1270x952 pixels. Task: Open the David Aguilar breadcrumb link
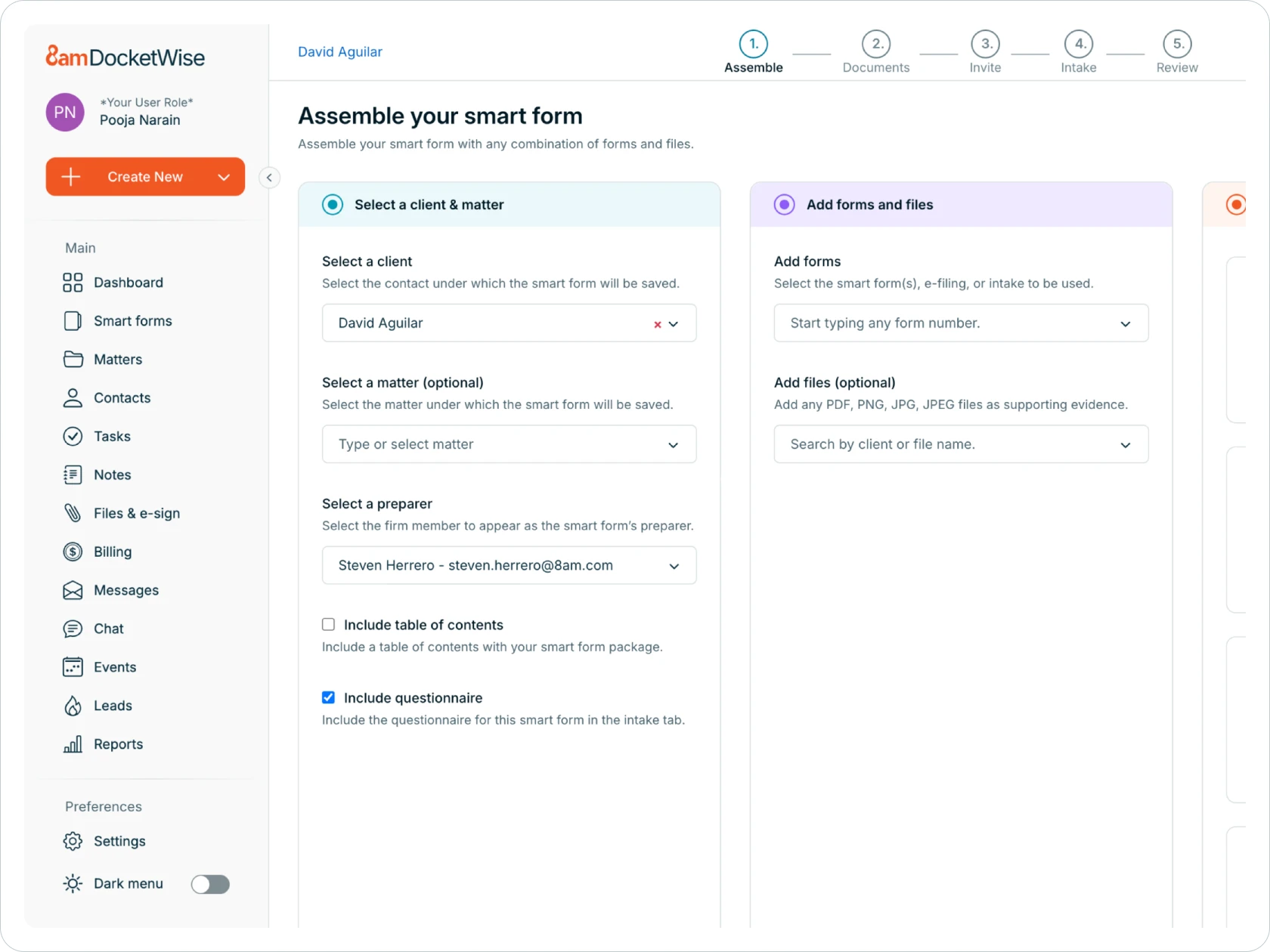click(x=340, y=52)
